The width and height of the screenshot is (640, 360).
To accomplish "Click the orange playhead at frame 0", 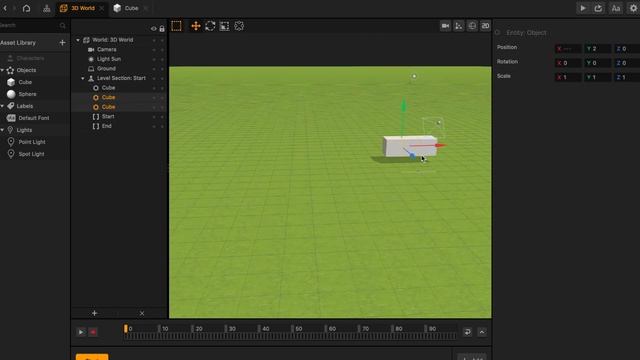I will [126, 329].
